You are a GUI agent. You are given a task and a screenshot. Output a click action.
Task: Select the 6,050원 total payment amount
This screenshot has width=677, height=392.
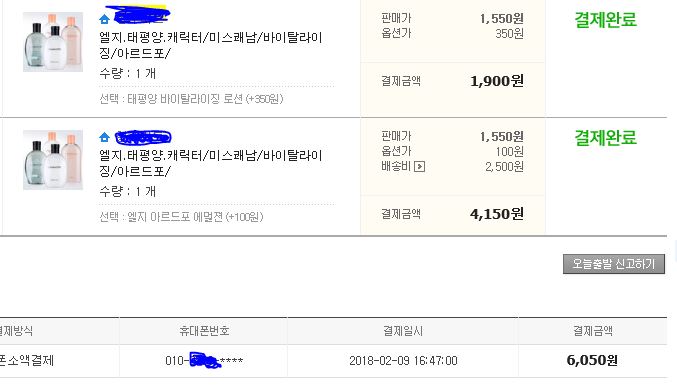[x=592, y=360]
